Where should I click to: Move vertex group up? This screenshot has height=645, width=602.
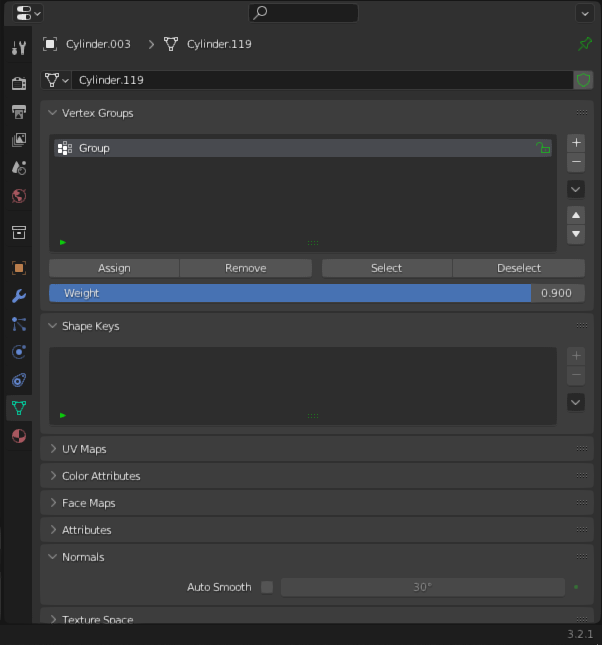[576, 215]
